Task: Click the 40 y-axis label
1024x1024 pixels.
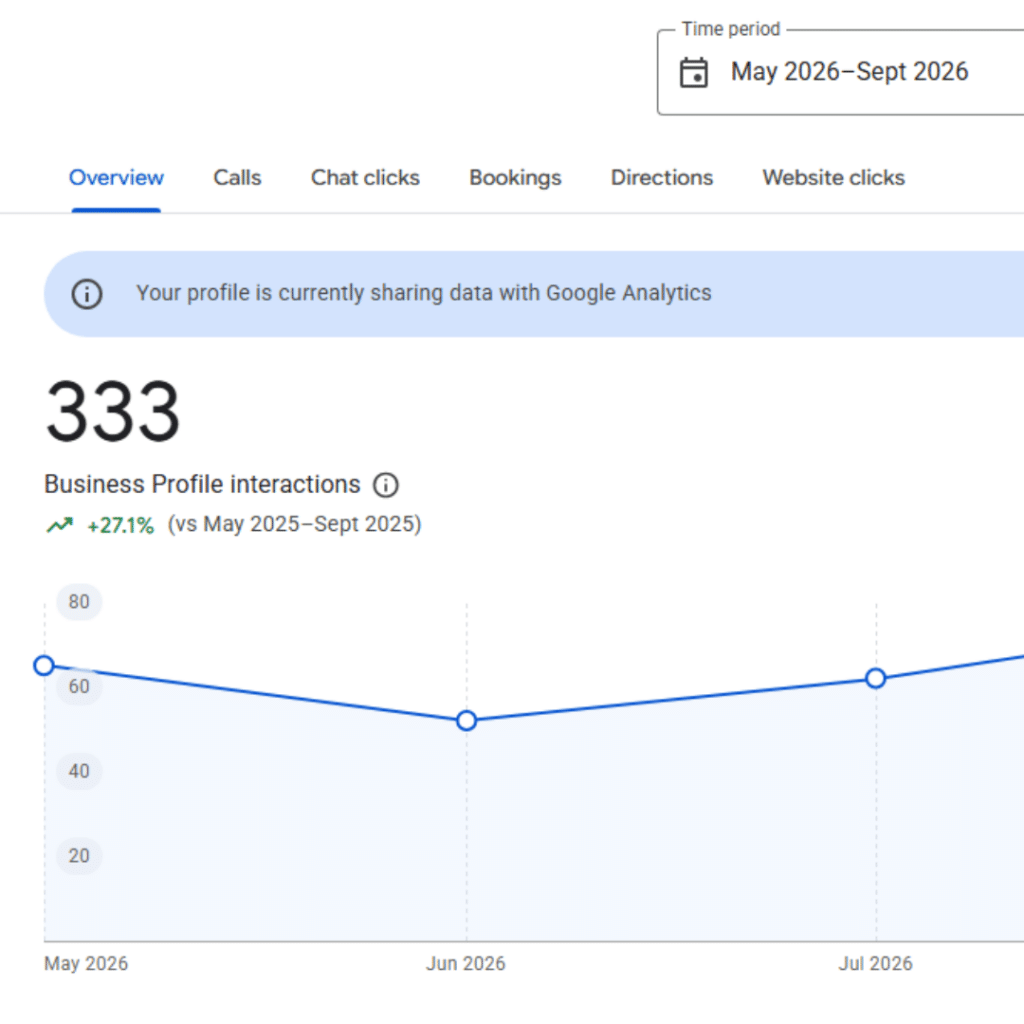Action: point(79,771)
